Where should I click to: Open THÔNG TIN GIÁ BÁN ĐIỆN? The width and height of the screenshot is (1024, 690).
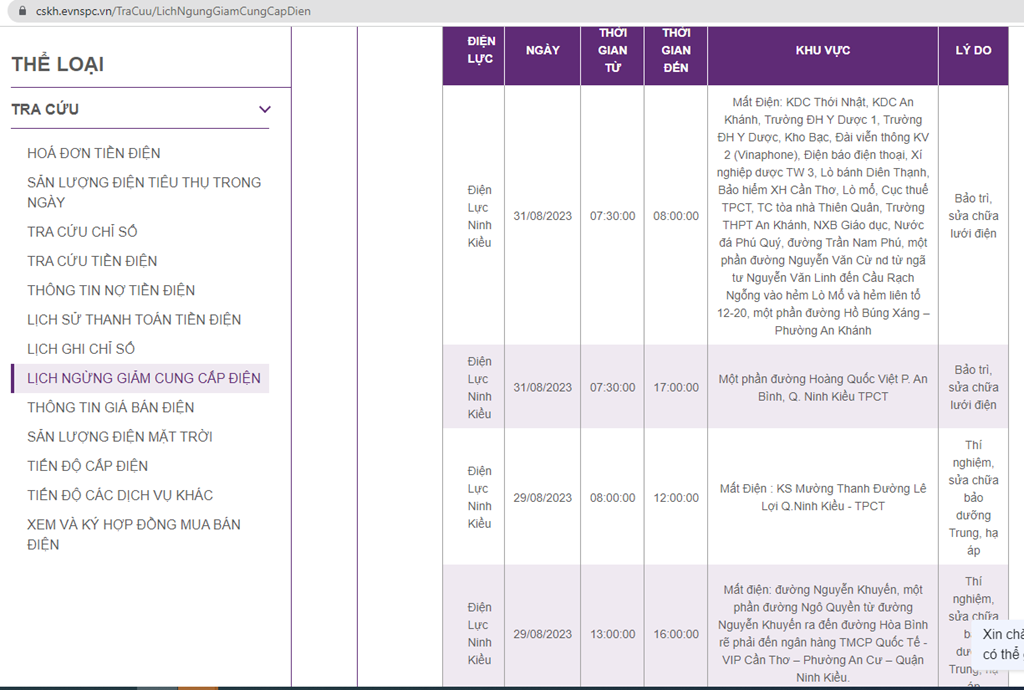110,407
